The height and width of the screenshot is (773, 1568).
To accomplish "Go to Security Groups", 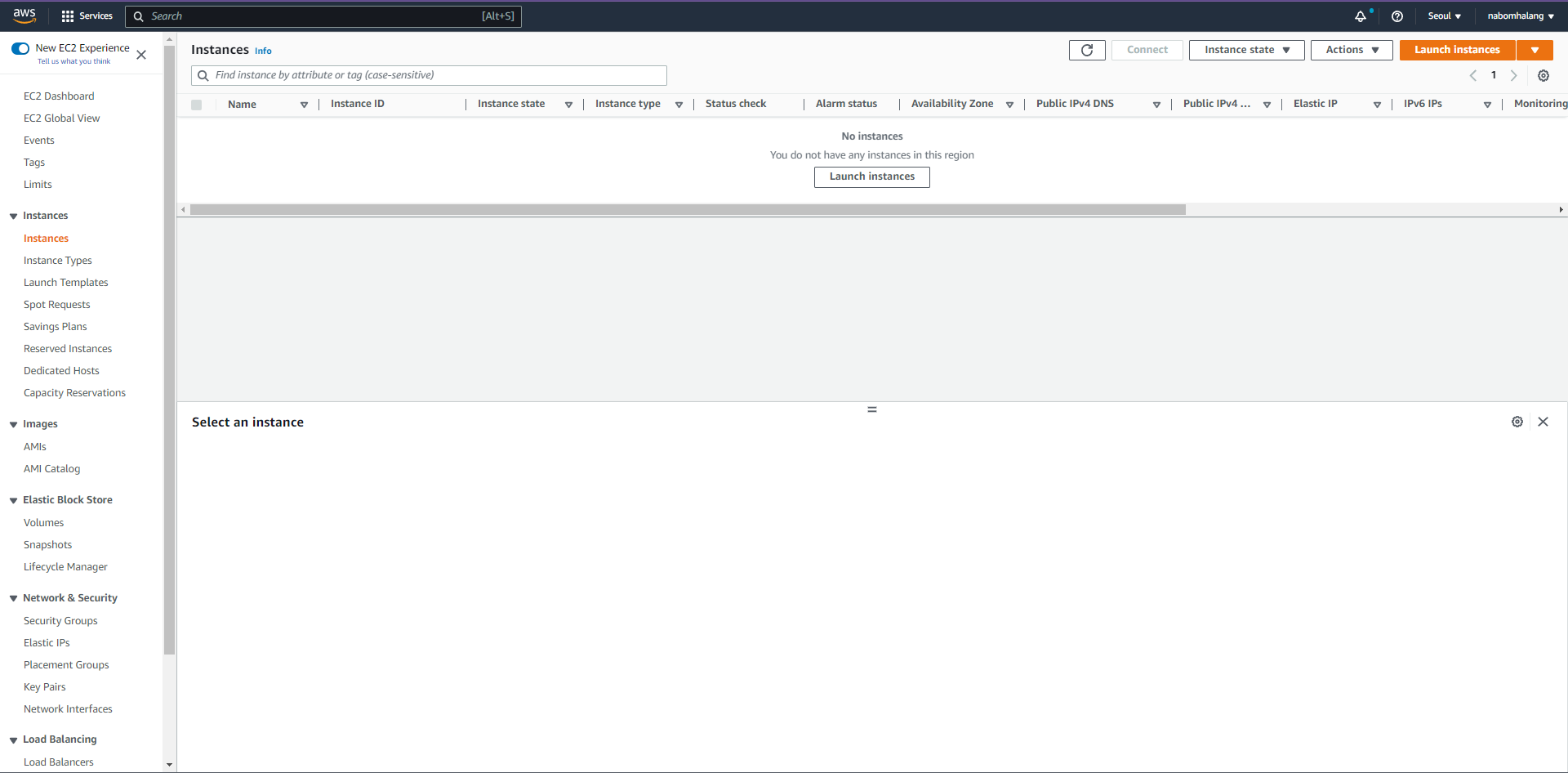I will tap(60, 621).
